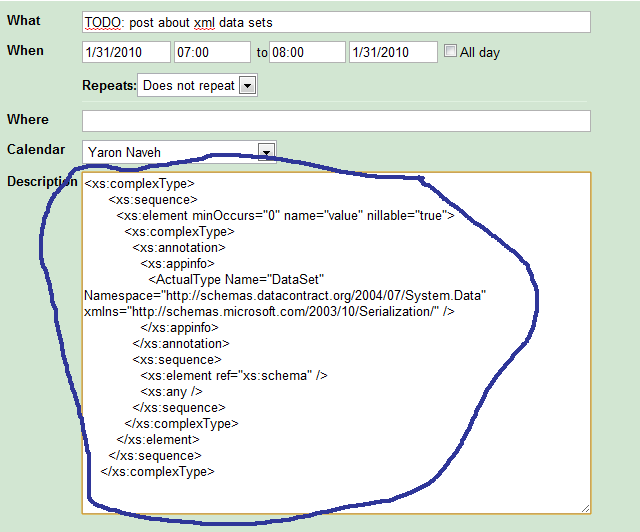Click the 'All day' label text
This screenshot has width=640, height=532.
(x=480, y=53)
